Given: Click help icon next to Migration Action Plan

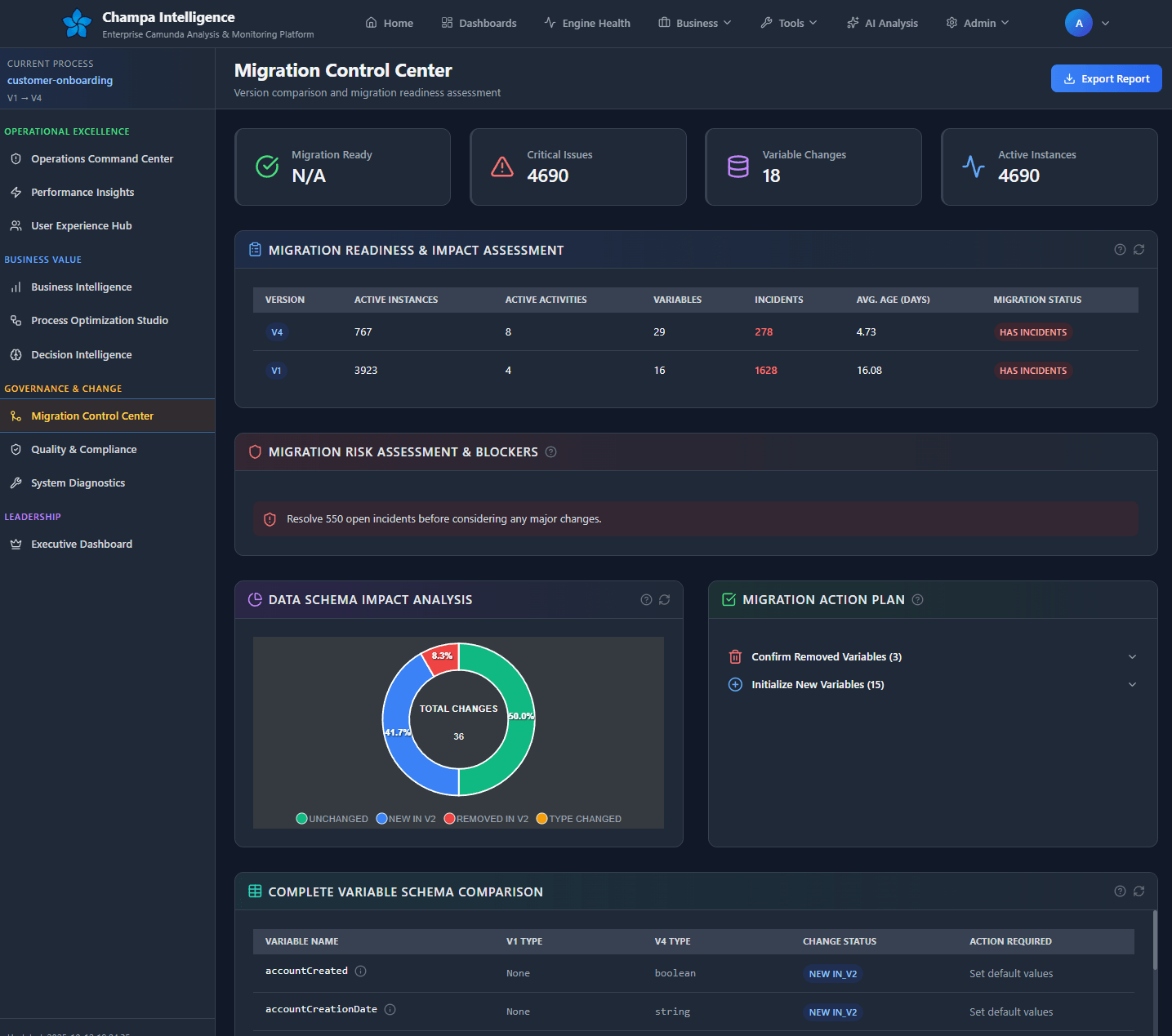Looking at the screenshot, I should [x=917, y=600].
